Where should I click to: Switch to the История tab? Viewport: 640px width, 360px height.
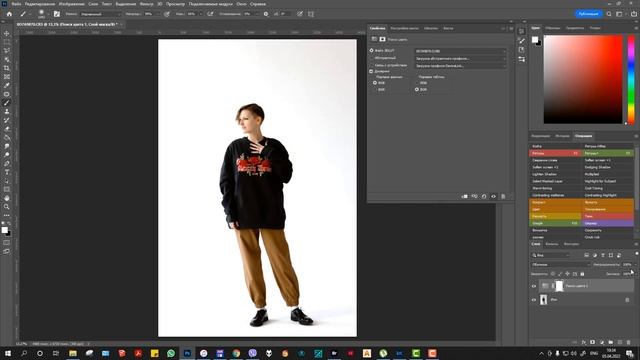pos(562,136)
